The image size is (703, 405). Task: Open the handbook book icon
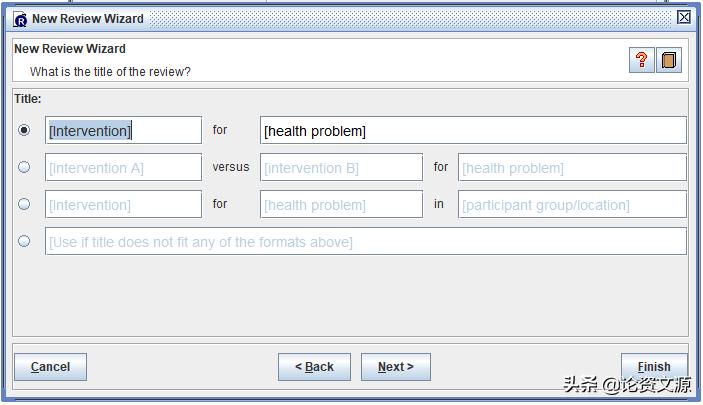click(x=669, y=60)
